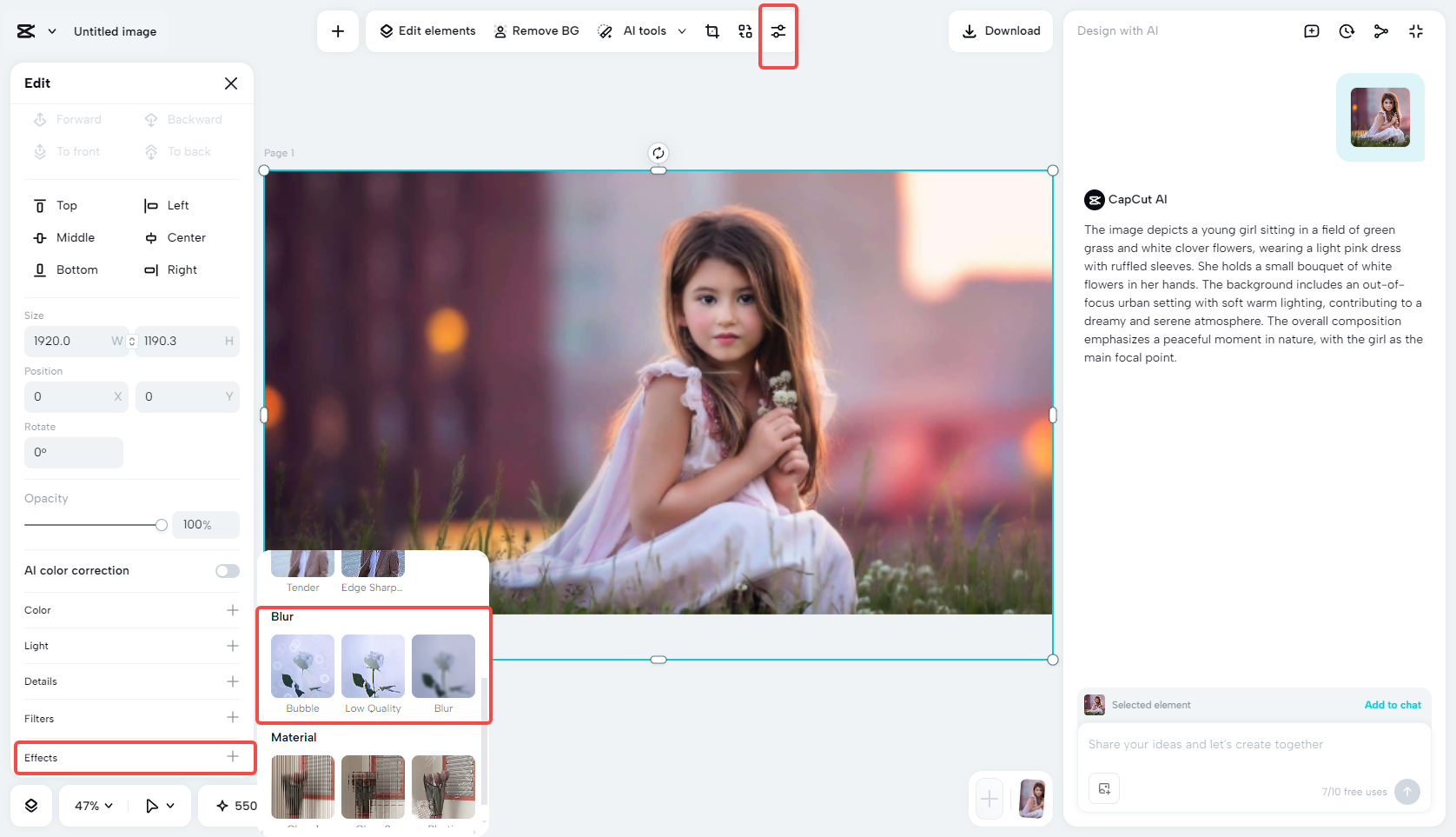Open version history clock icon

point(1346,30)
